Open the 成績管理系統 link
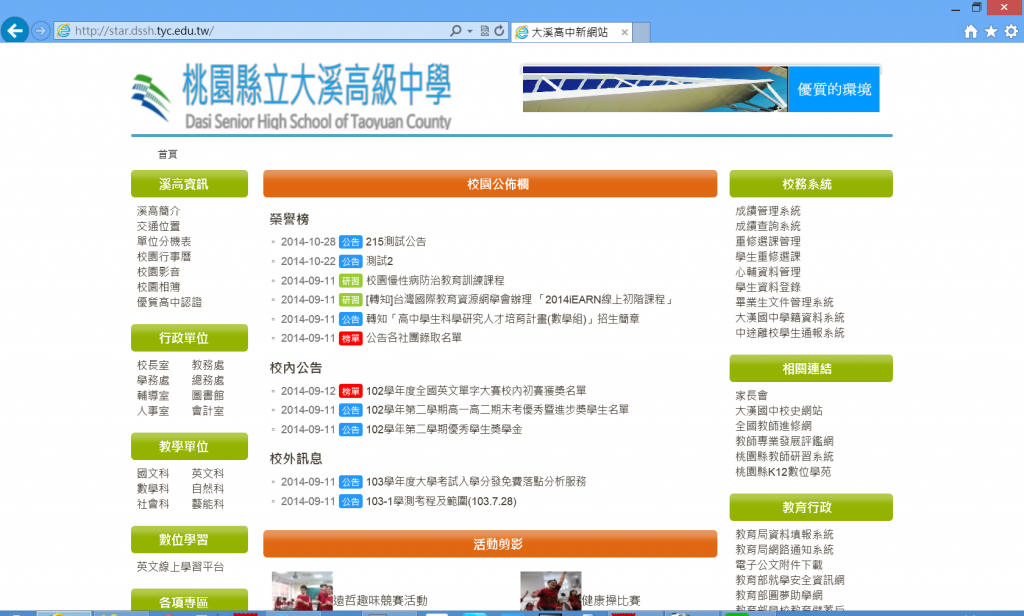The height and width of the screenshot is (616, 1024). (767, 211)
